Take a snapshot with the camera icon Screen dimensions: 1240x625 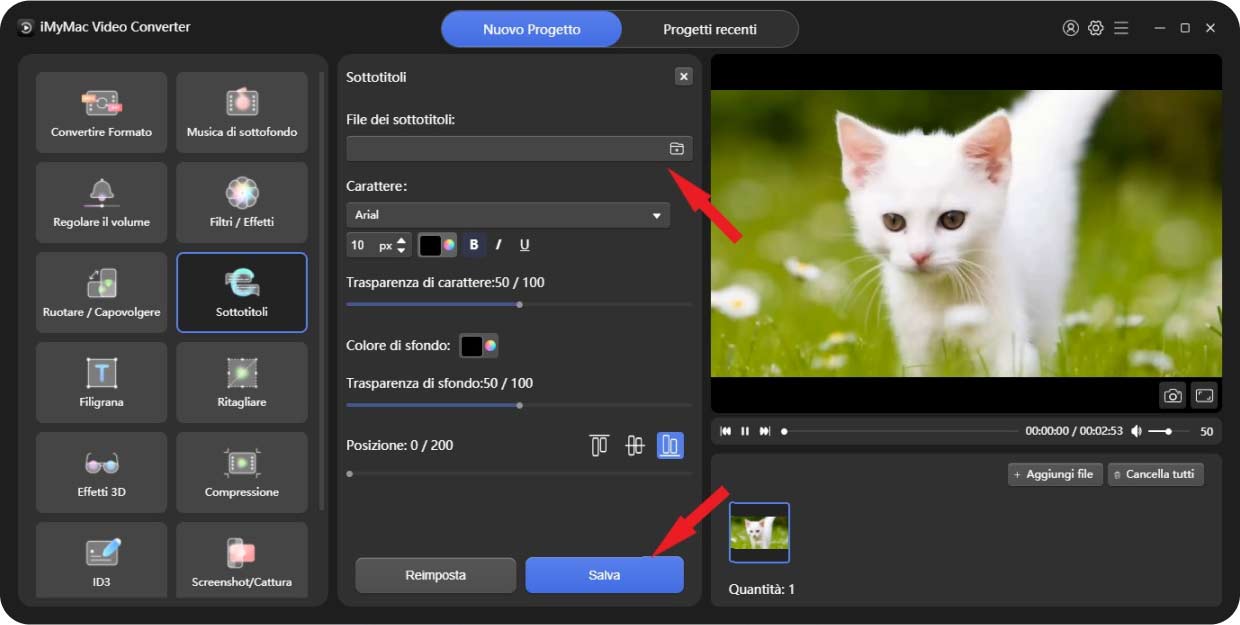(1173, 396)
